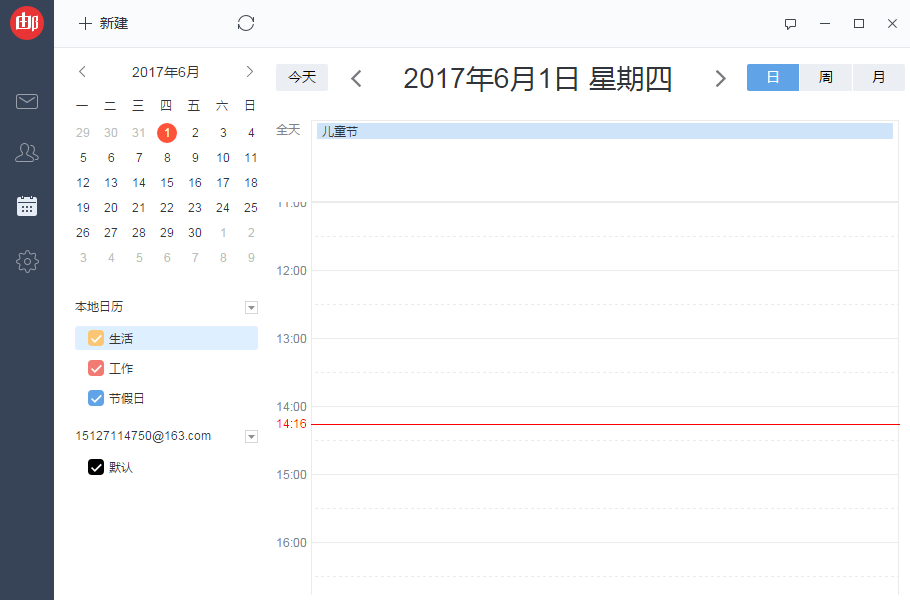Click the next day arrow beside the date heading
The width and height of the screenshot is (910, 600).
click(721, 77)
